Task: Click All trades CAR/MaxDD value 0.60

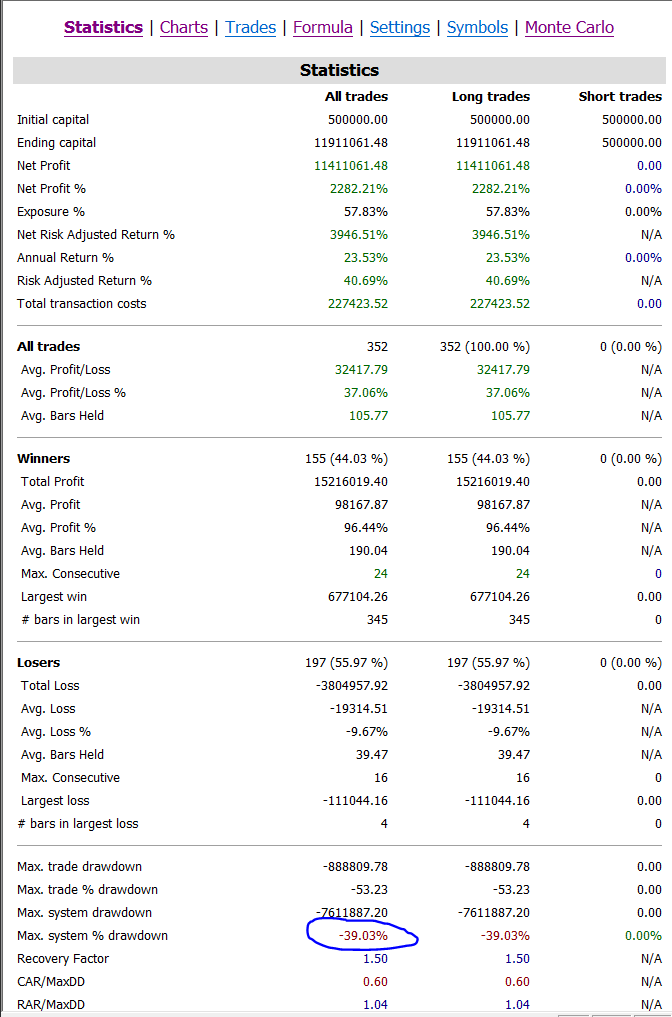Action: pyautogui.click(x=375, y=982)
